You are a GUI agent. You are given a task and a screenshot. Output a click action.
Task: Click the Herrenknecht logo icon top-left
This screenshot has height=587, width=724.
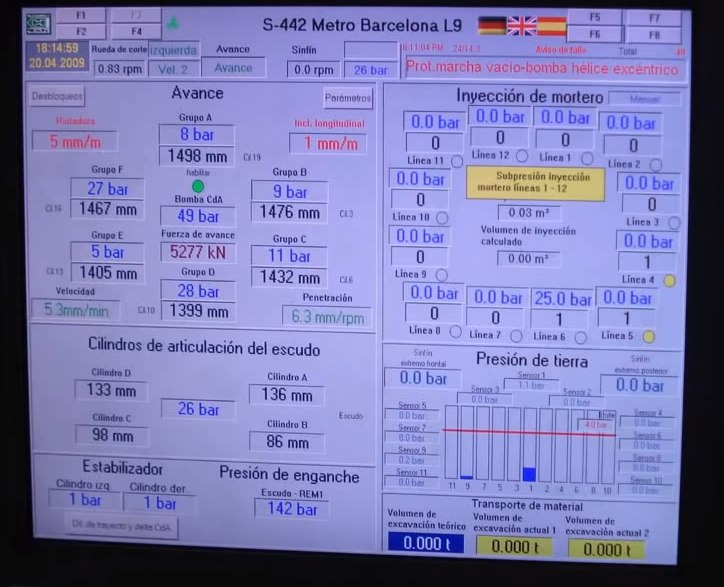click(x=38, y=24)
